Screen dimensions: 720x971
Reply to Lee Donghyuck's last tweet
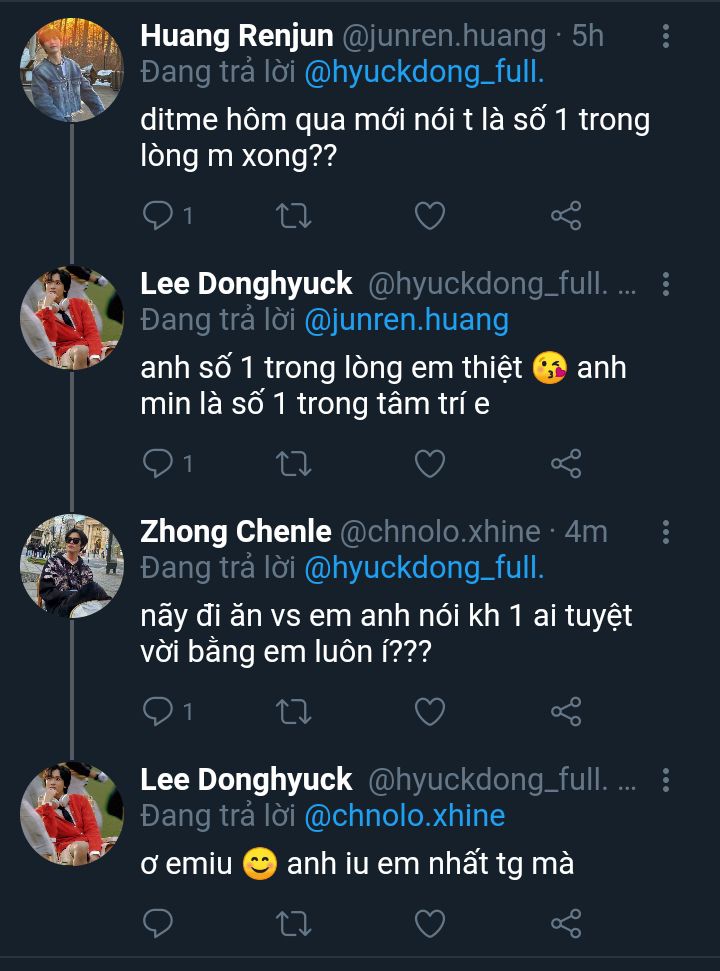pyautogui.click(x=159, y=921)
